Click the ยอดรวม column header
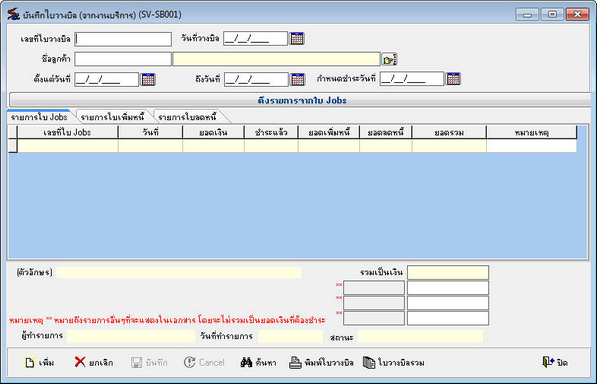The height and width of the screenshot is (384, 597). coord(449,132)
